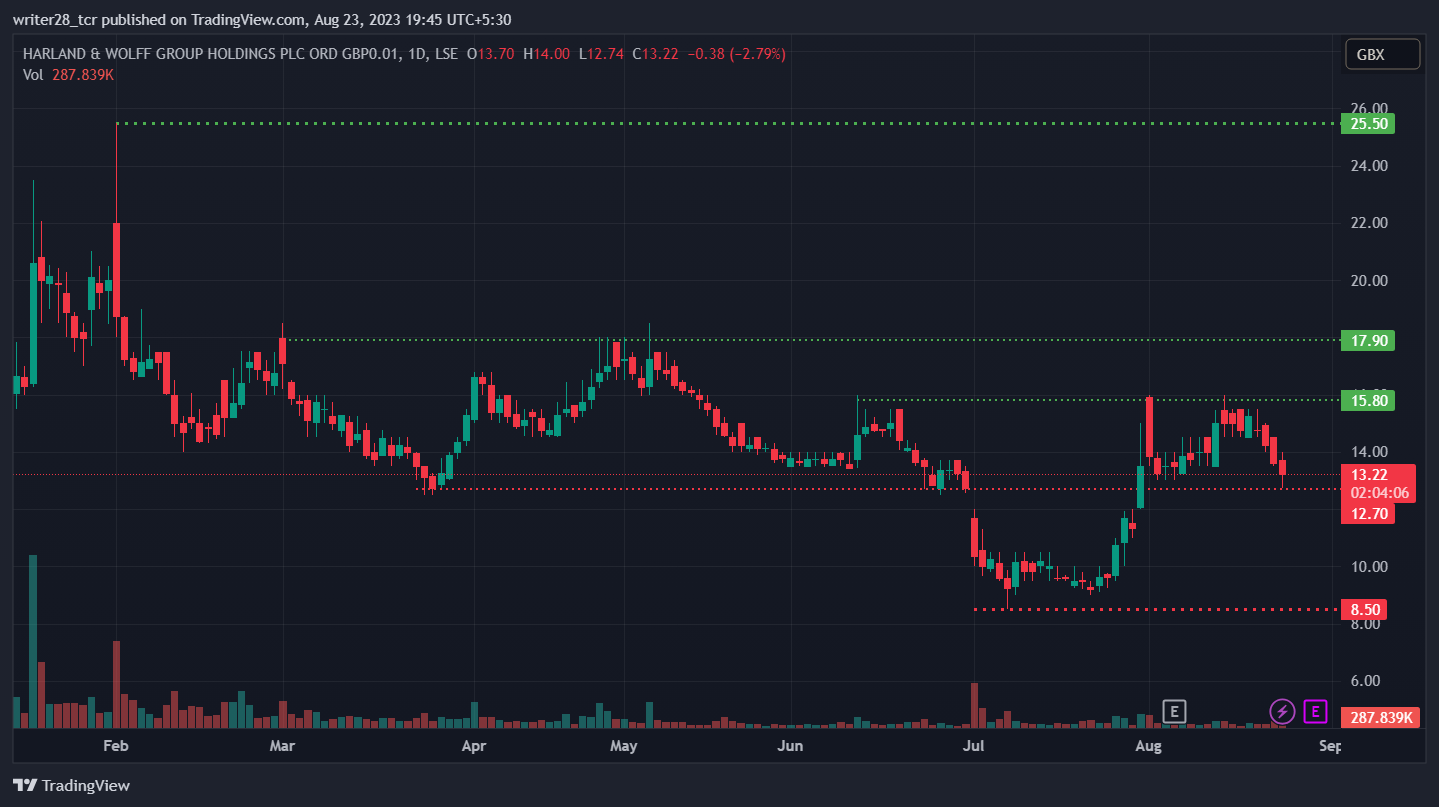Click the purple lightning bolt event icon
1439x807 pixels.
(1282, 712)
